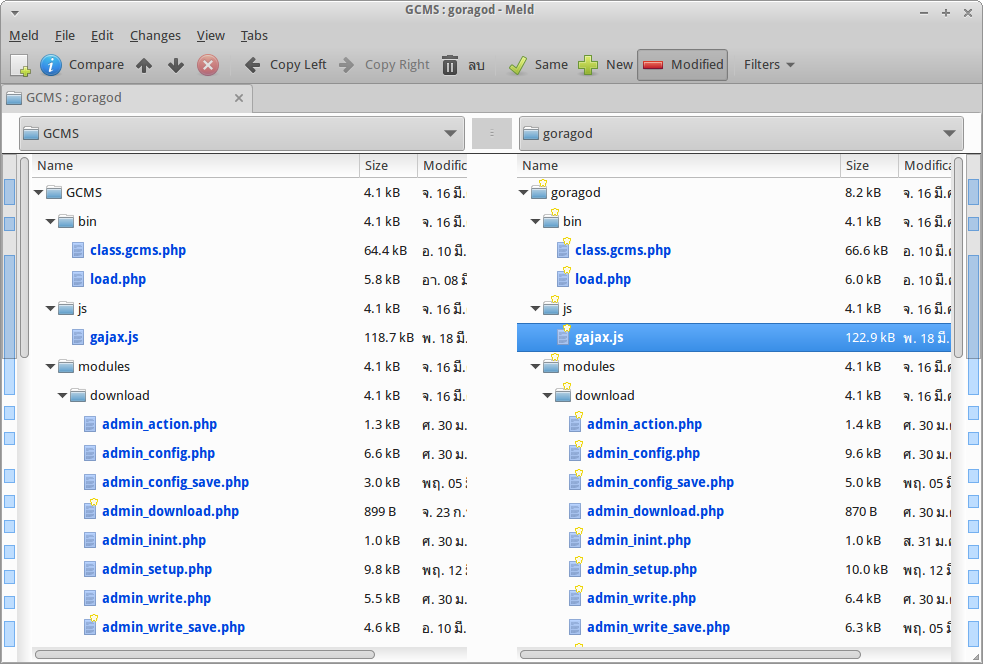The width and height of the screenshot is (983, 664).
Task: Click the pane splitter button between file lists
Action: coord(492,133)
